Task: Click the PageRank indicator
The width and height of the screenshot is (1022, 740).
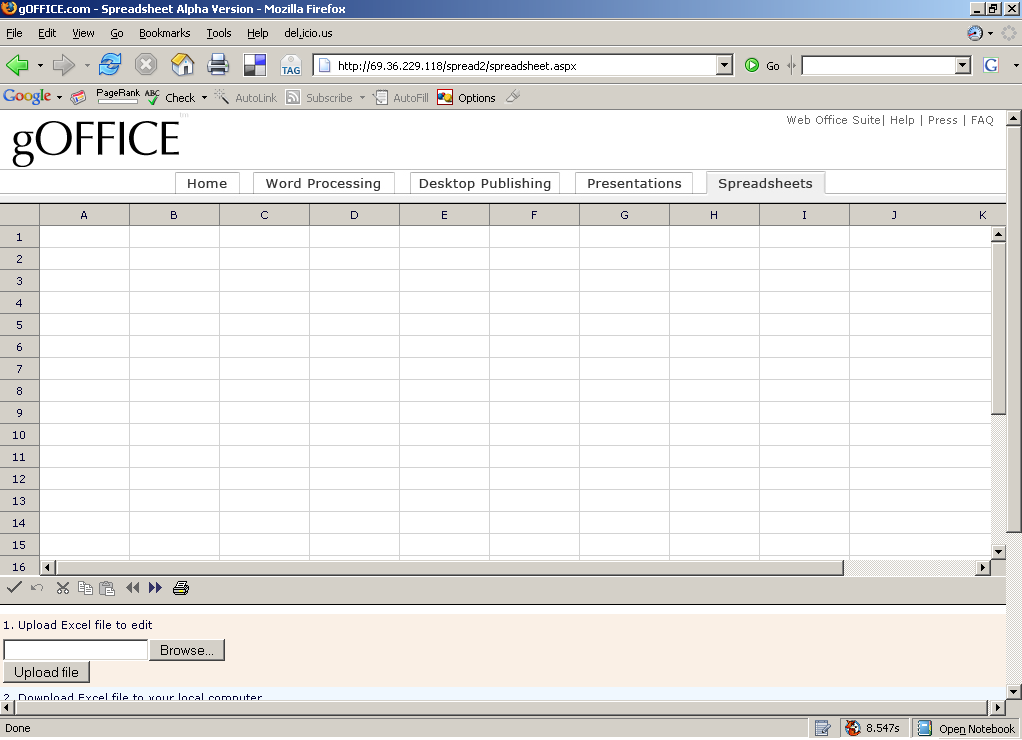Action: [x=118, y=96]
